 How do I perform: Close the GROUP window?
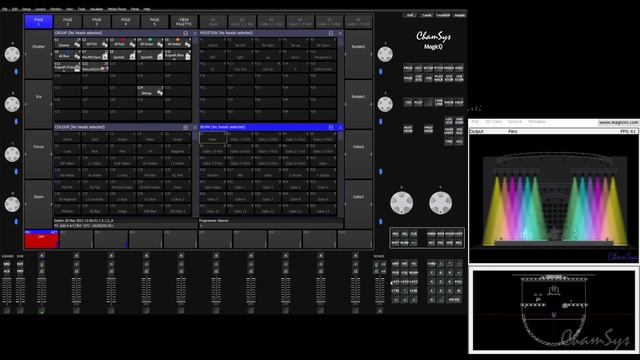[x=195, y=33]
